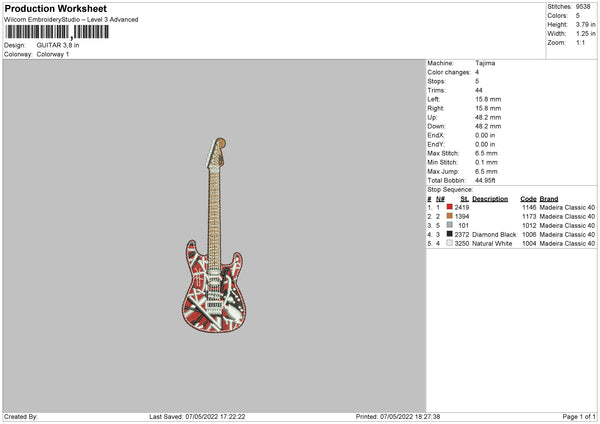Click the Natural White color swatch
Screen dimensions: 600x424
point(449,243)
